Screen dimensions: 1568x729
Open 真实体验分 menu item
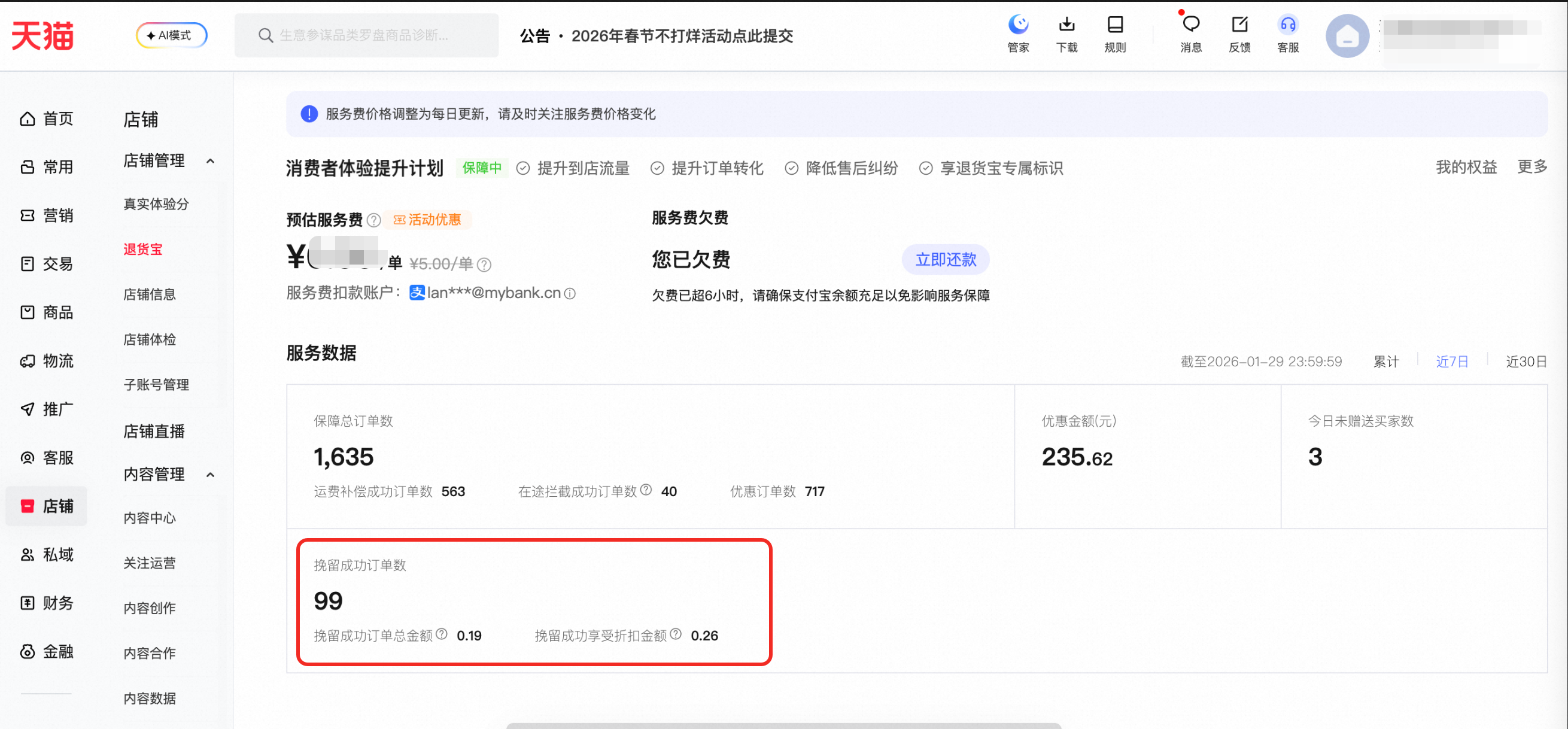click(x=156, y=204)
